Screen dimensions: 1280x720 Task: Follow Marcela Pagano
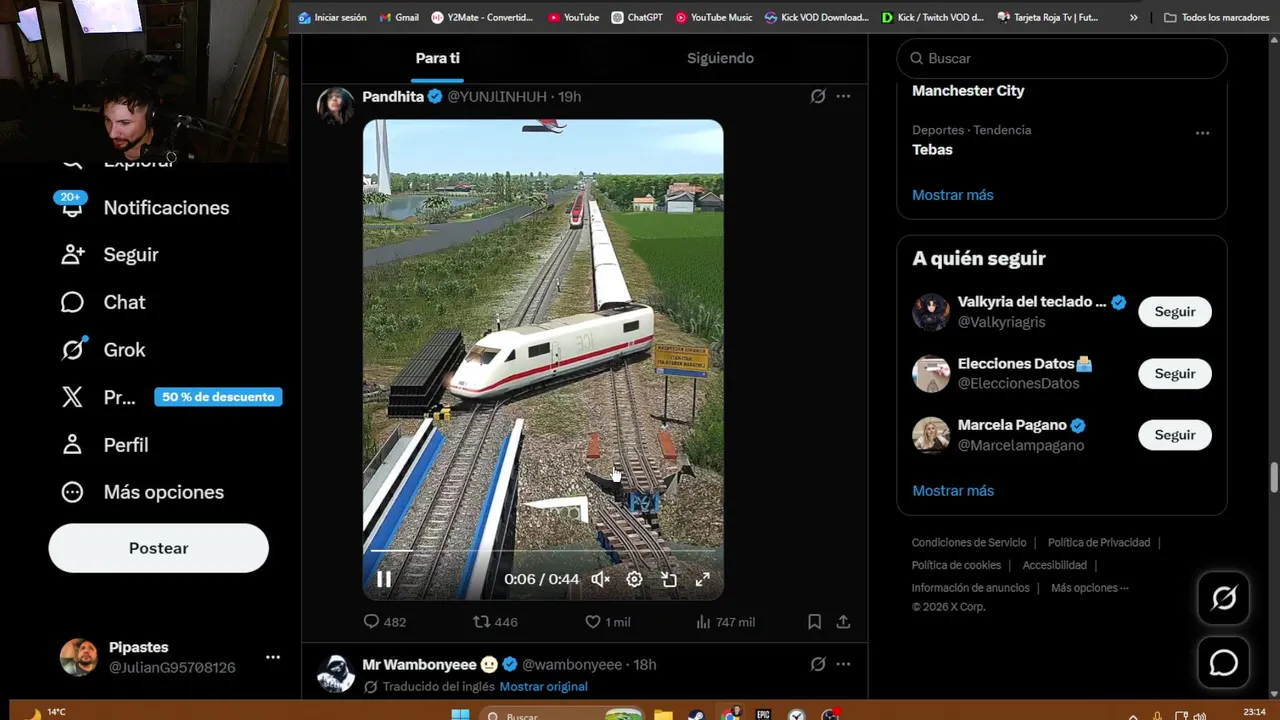pos(1175,435)
